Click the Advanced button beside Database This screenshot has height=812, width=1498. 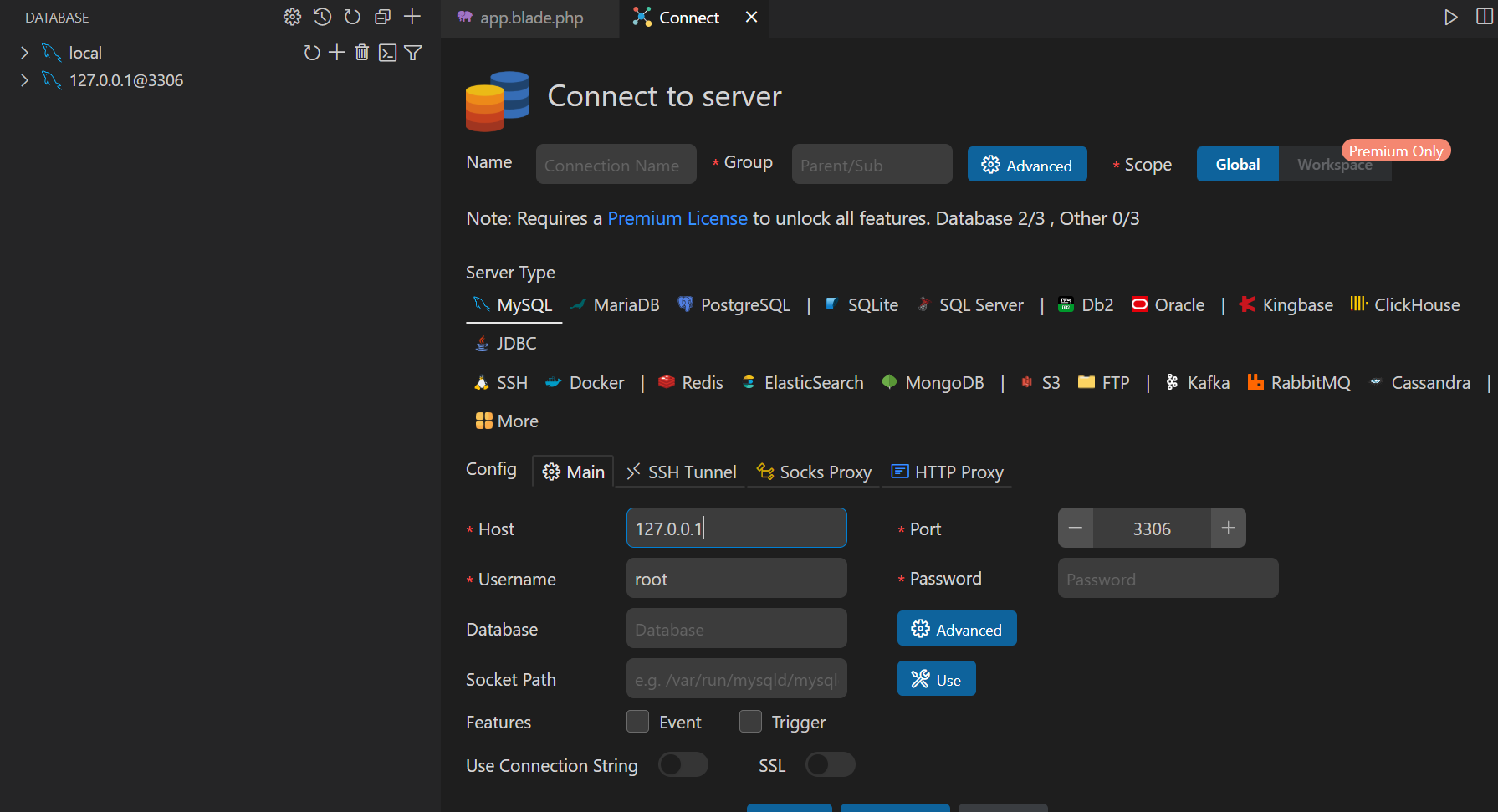[x=957, y=629]
